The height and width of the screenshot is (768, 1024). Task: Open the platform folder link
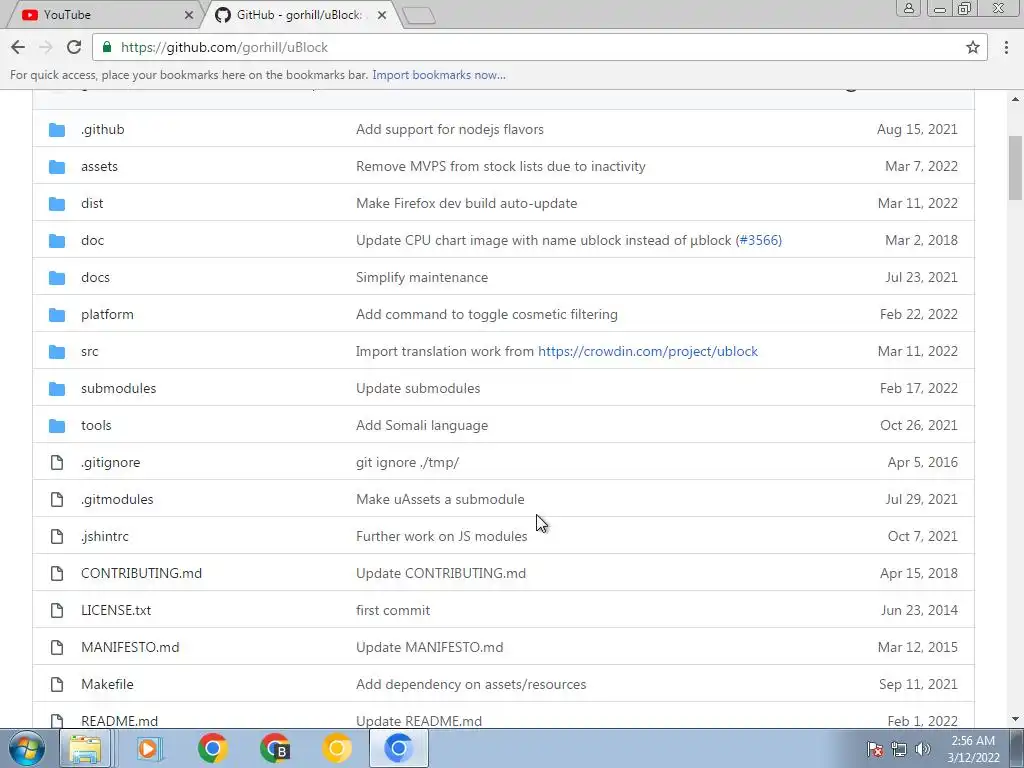[x=107, y=315]
